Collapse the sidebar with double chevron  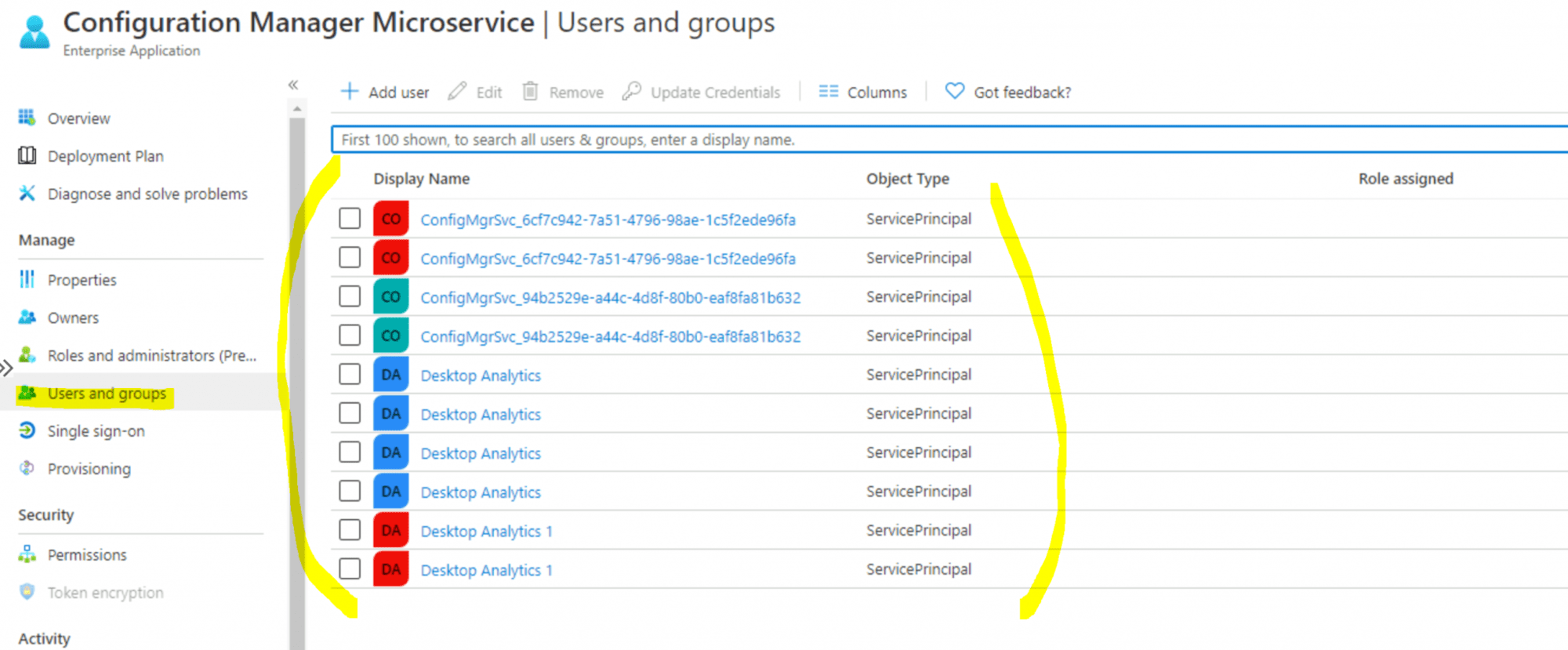tap(293, 85)
